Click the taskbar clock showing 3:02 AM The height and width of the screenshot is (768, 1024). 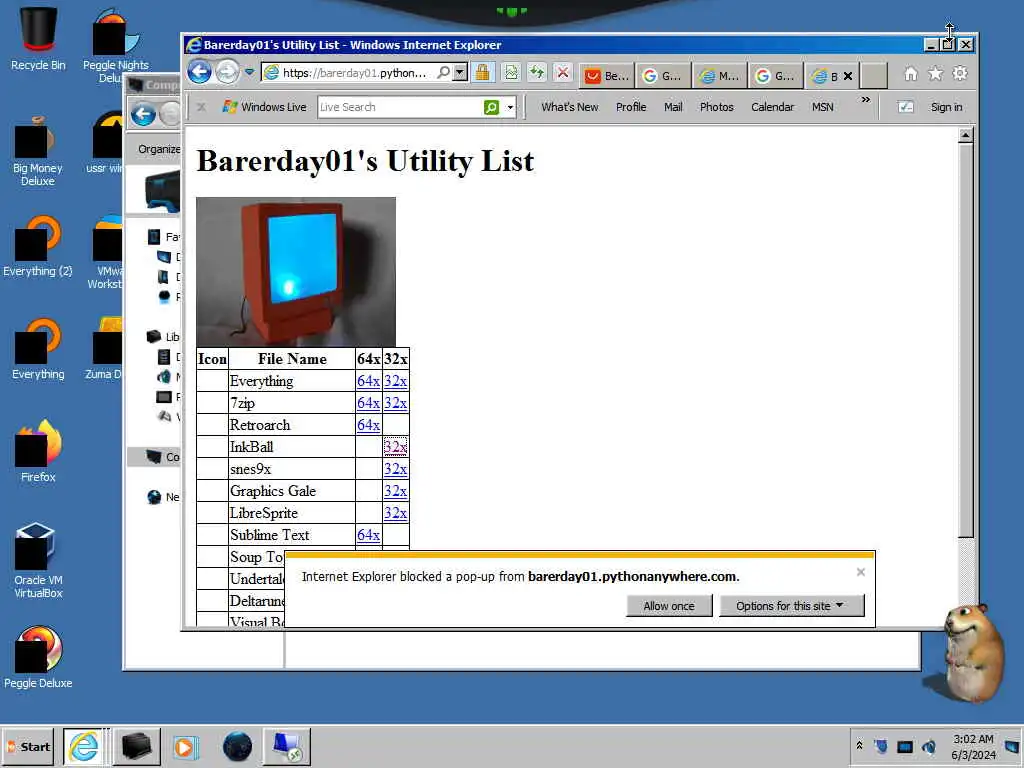[973, 746]
